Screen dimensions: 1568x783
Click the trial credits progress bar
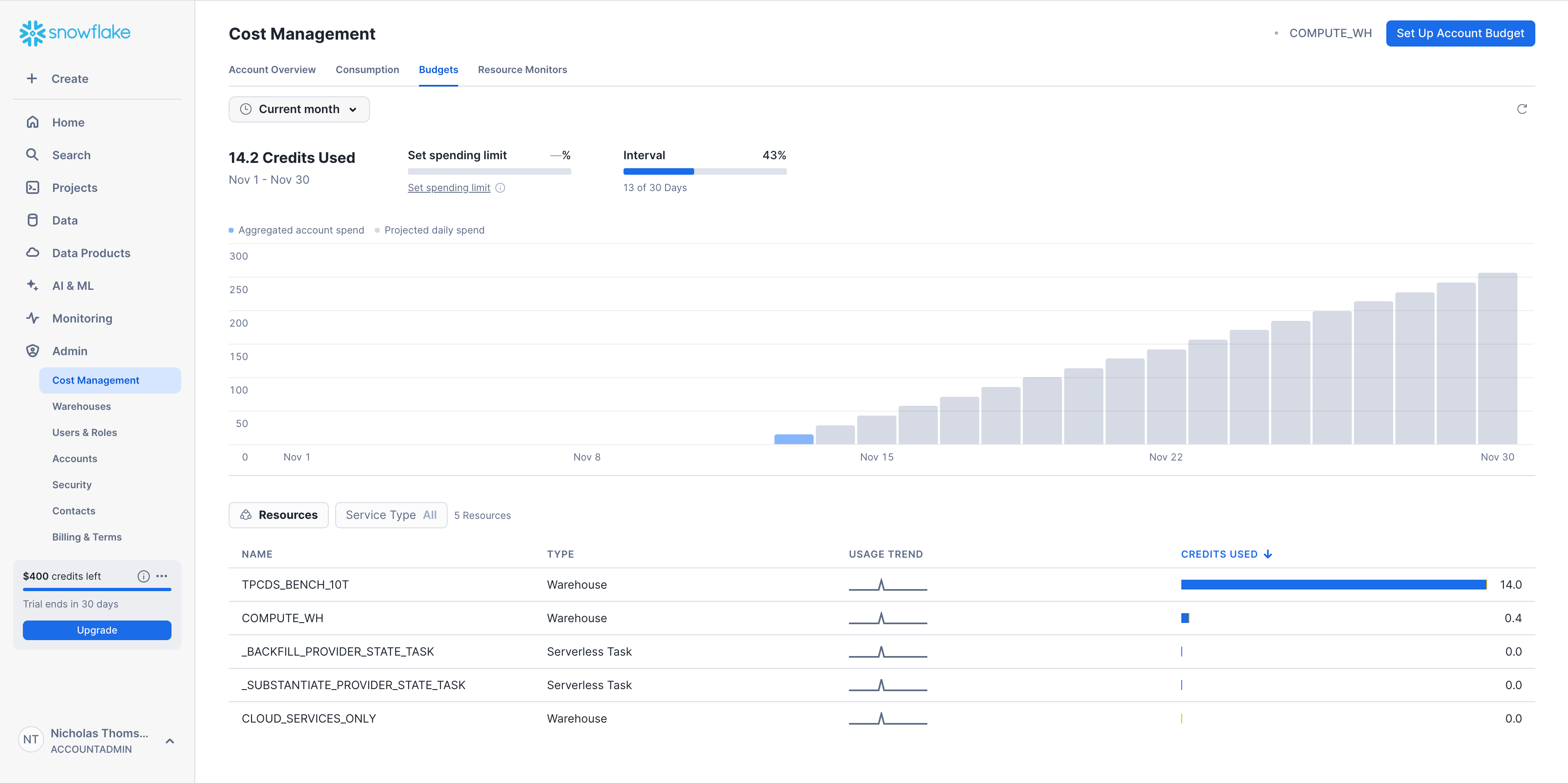(x=97, y=589)
